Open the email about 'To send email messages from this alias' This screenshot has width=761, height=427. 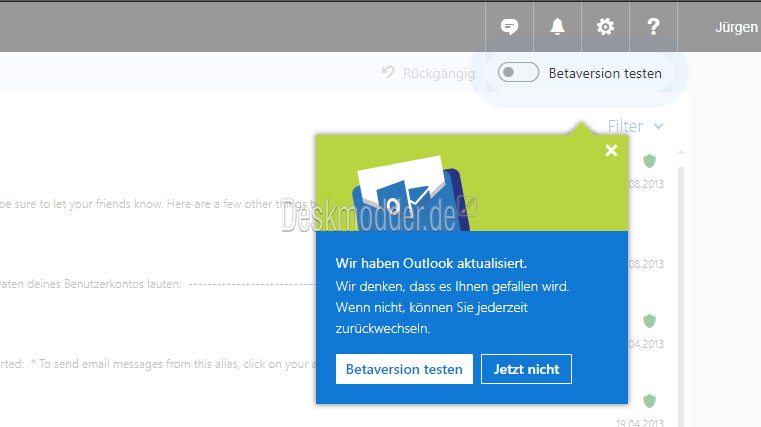[x=158, y=364]
